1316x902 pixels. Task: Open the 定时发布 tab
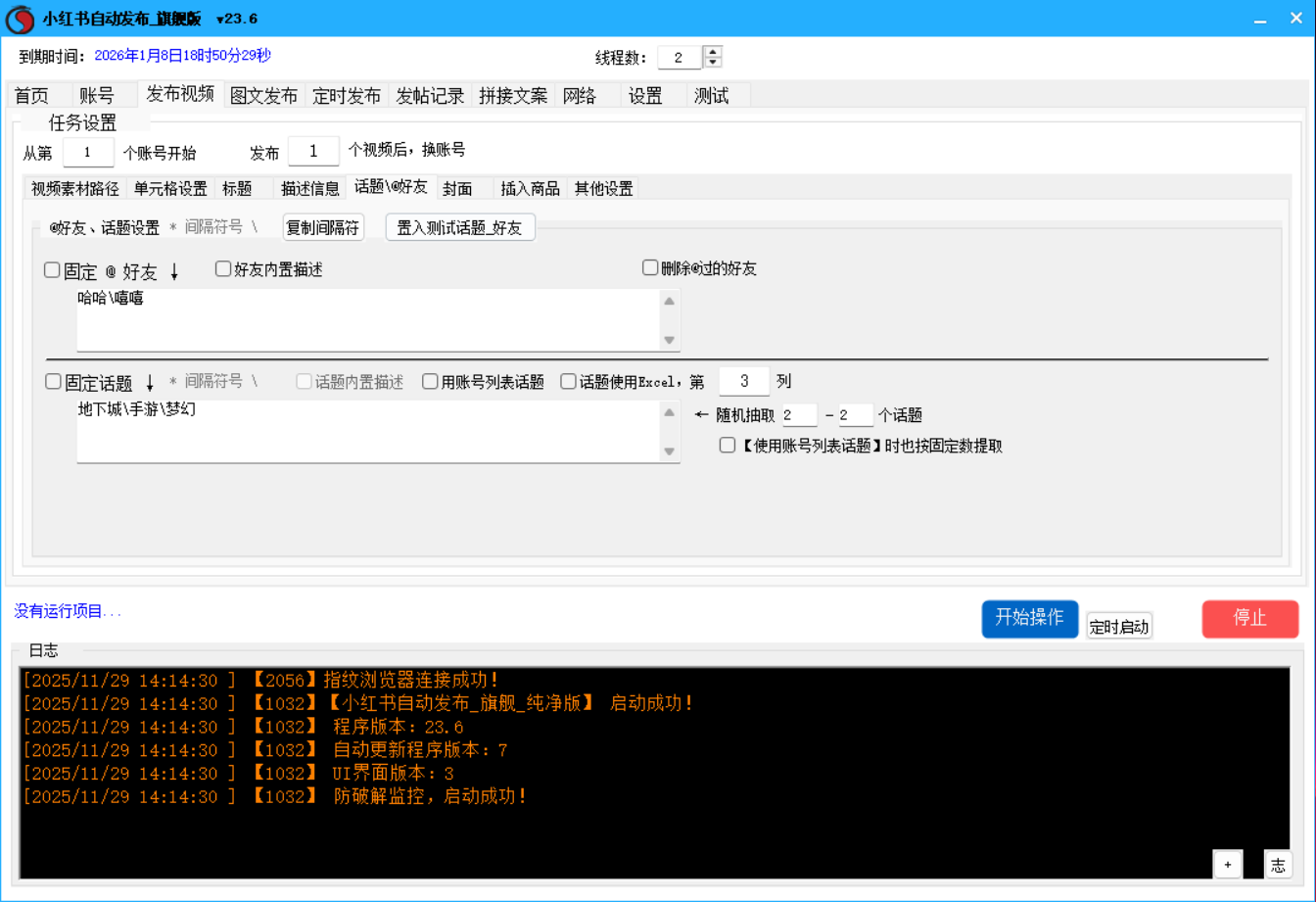[347, 96]
